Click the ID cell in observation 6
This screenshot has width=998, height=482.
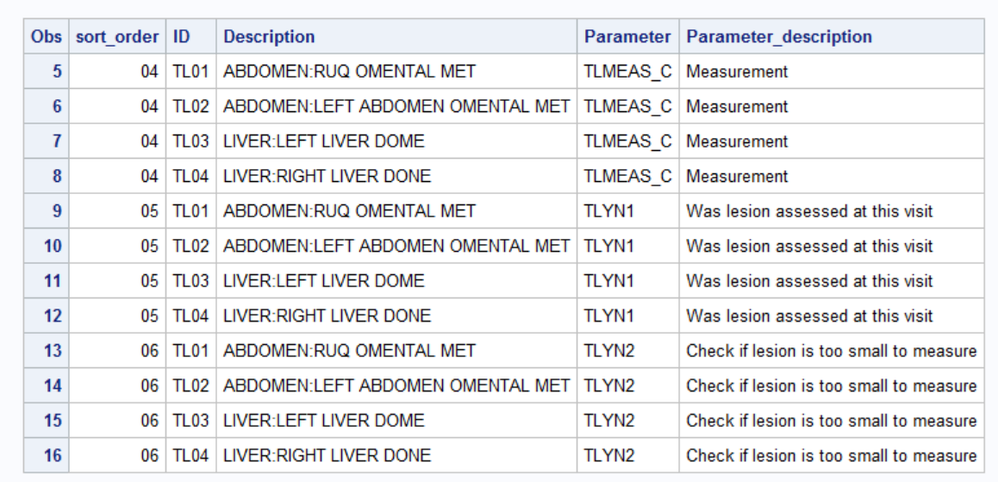click(190, 107)
